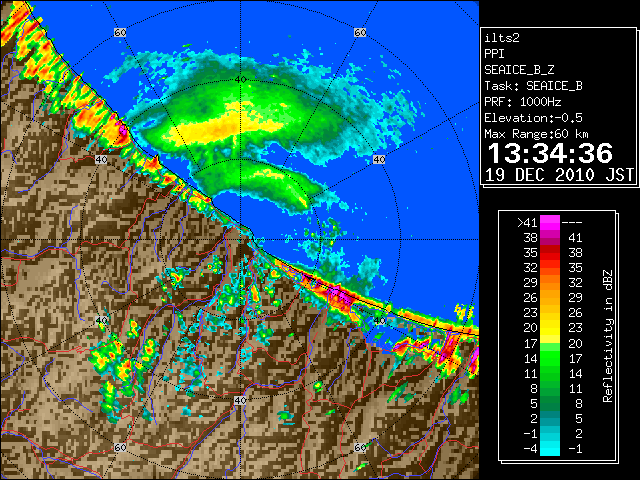The width and height of the screenshot is (640, 480).
Task: Click the large "13:34:36" timestamp
Action: 550,153
